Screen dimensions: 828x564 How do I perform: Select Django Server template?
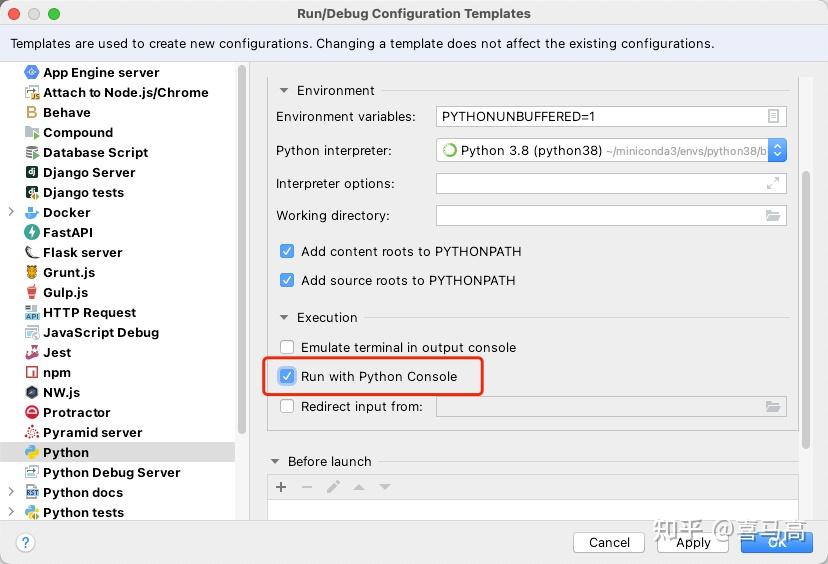[x=89, y=172]
